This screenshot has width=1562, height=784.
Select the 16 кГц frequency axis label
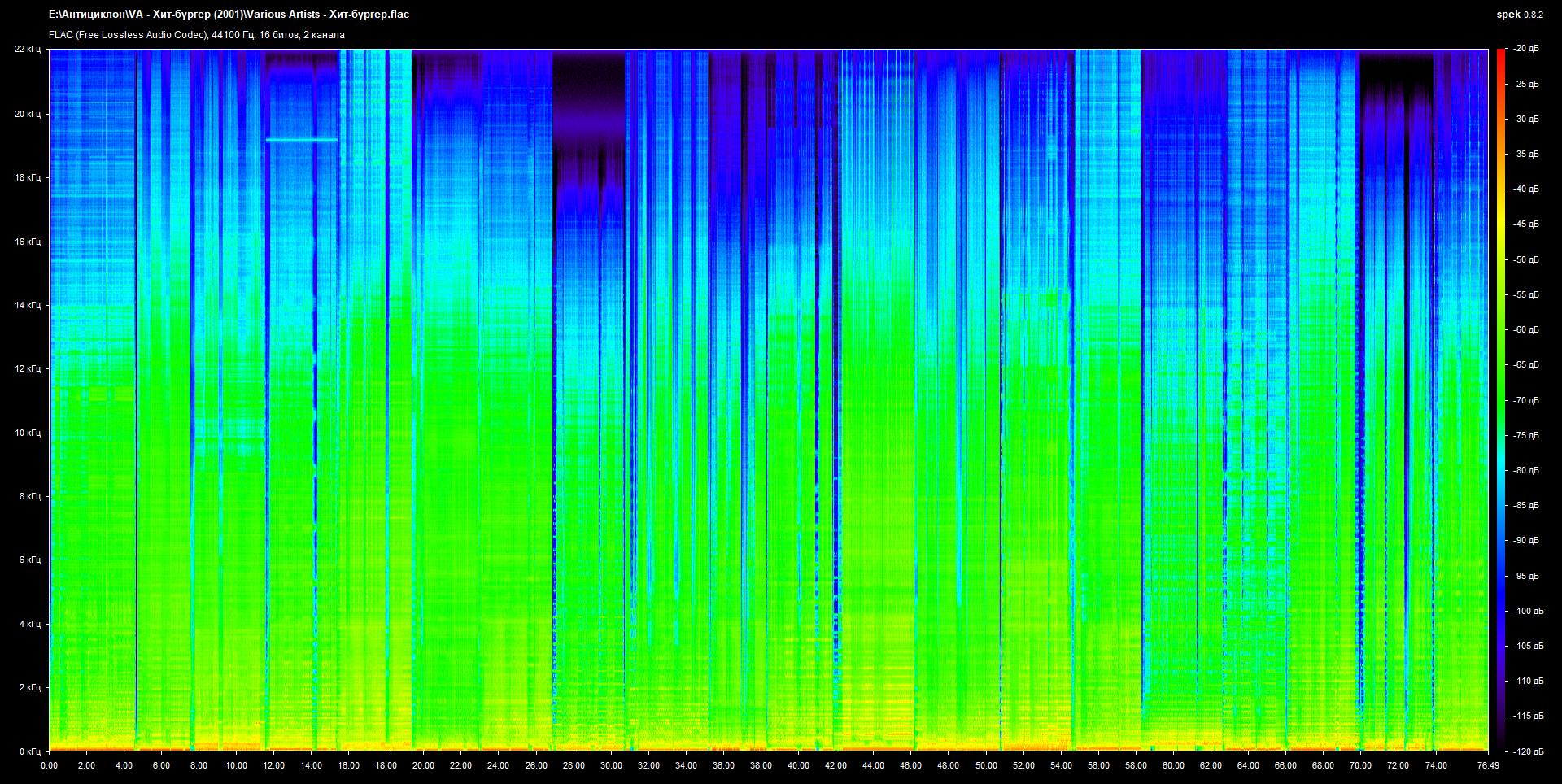point(27,242)
